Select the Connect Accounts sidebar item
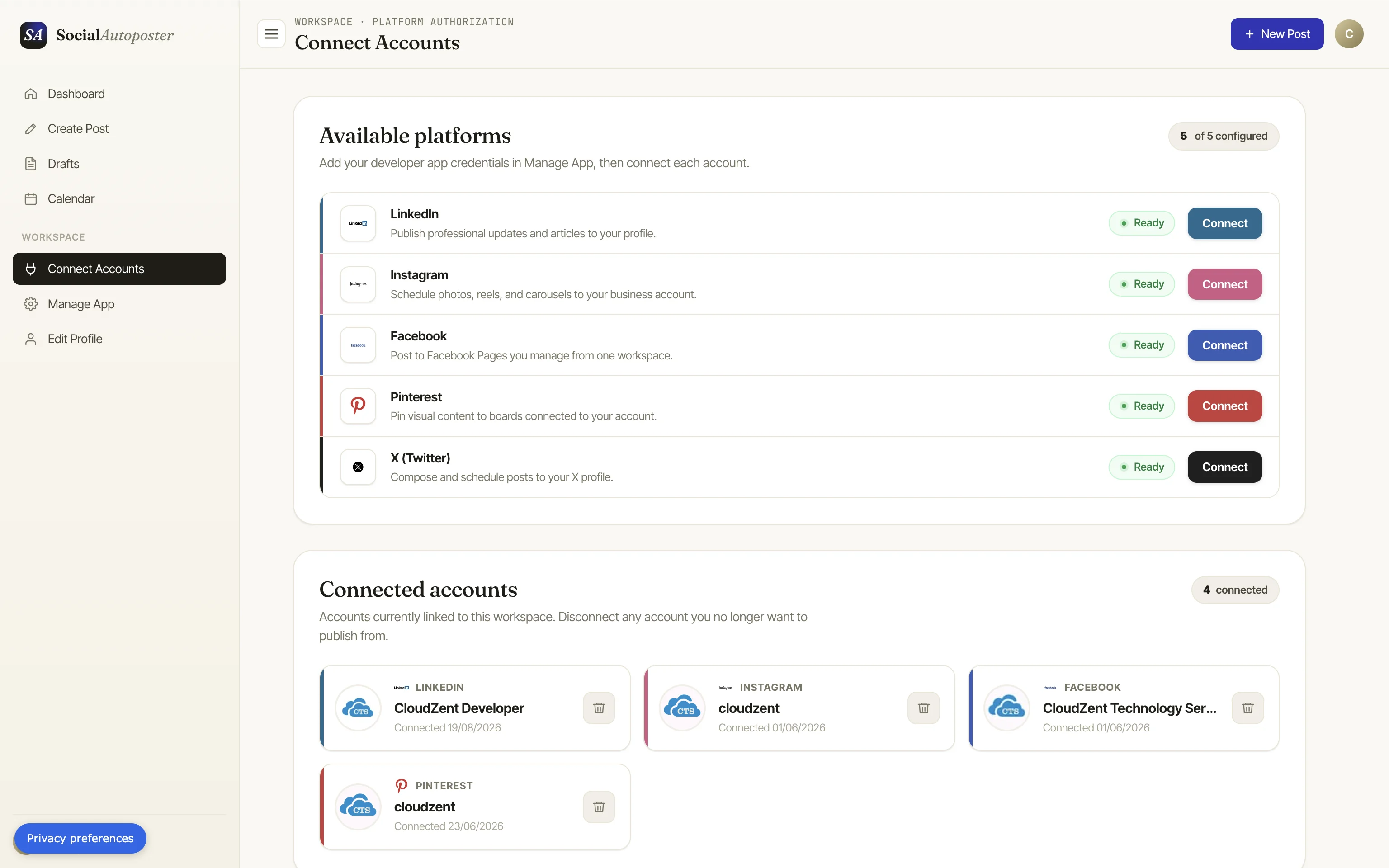 point(119,269)
